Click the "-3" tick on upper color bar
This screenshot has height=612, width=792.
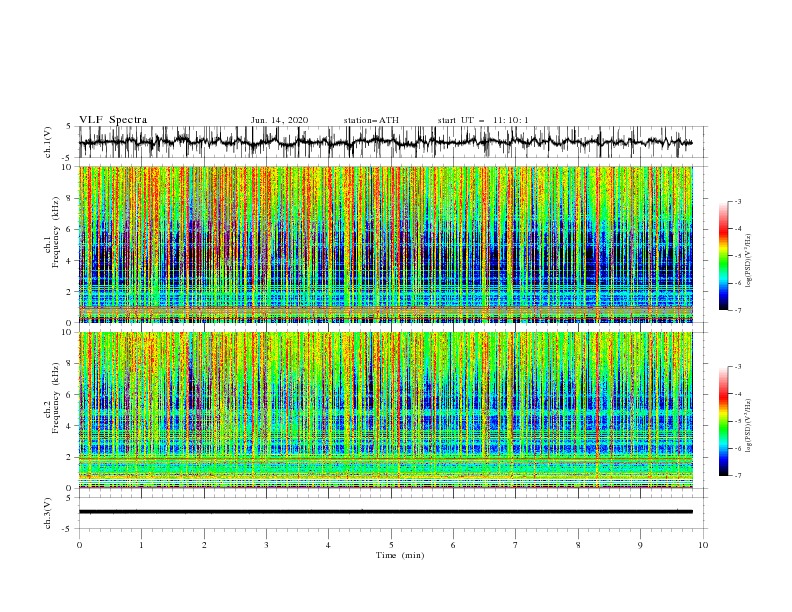coord(738,201)
